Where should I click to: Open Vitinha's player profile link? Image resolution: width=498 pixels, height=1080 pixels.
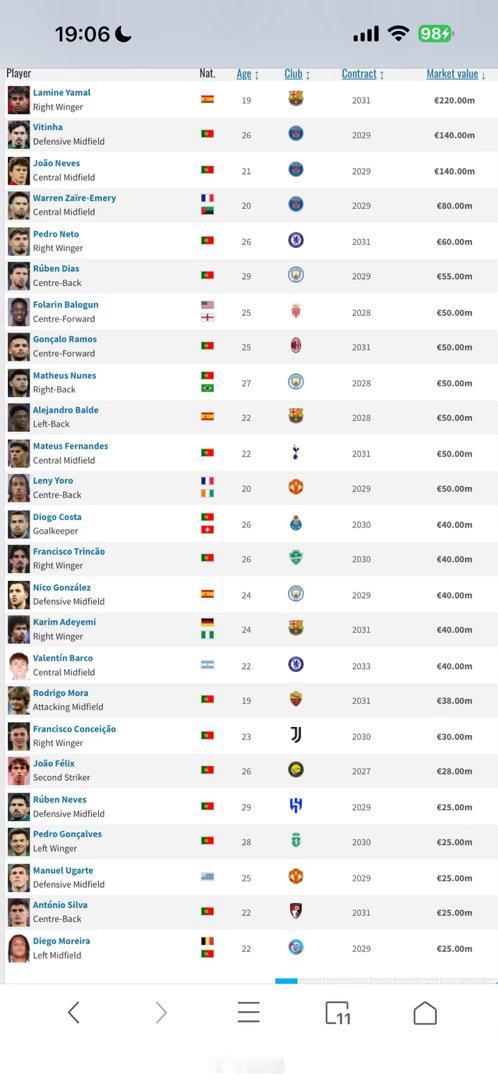(x=48, y=127)
